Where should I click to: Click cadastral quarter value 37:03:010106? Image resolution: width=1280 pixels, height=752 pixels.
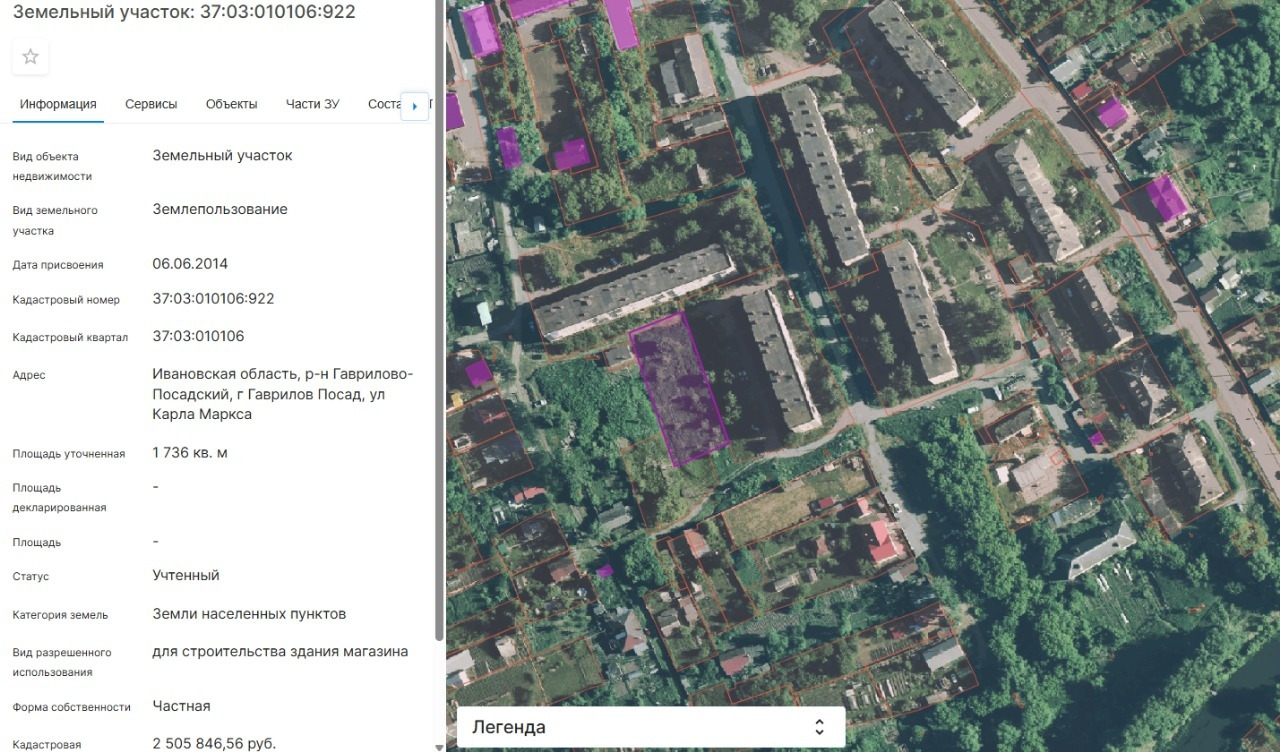198,336
